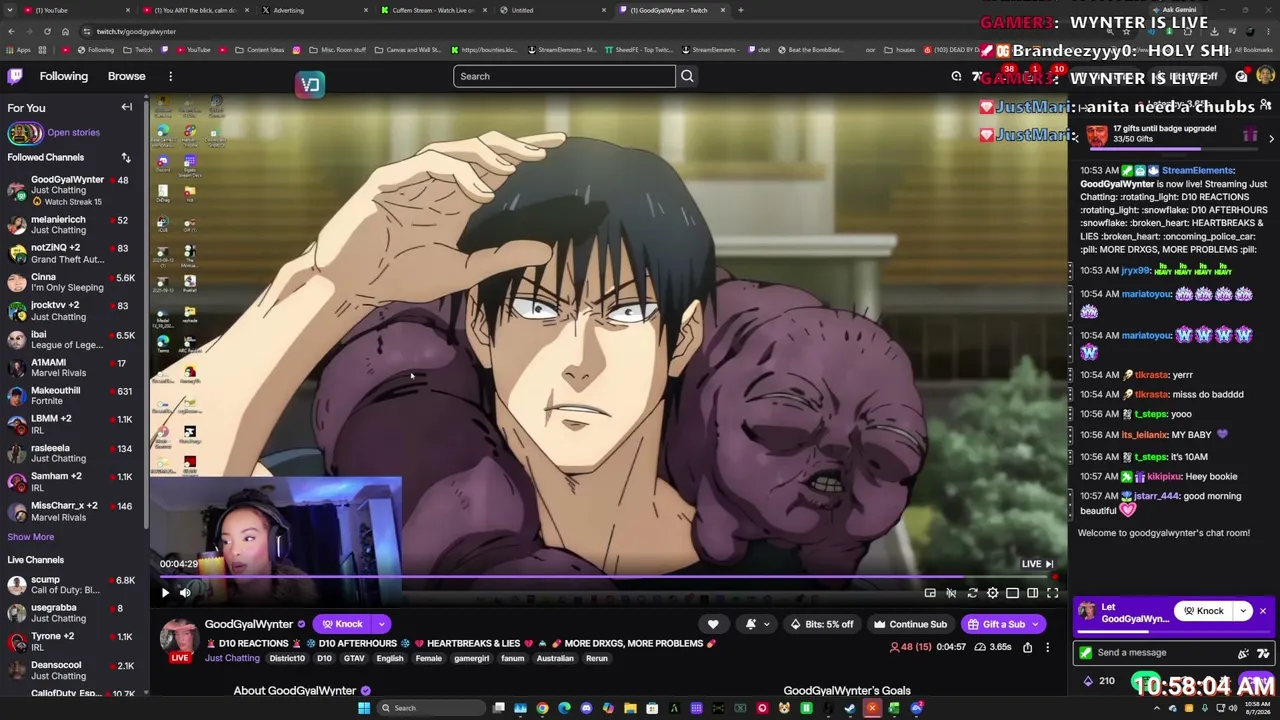
Task: Open more options under the video
Action: point(1047,647)
